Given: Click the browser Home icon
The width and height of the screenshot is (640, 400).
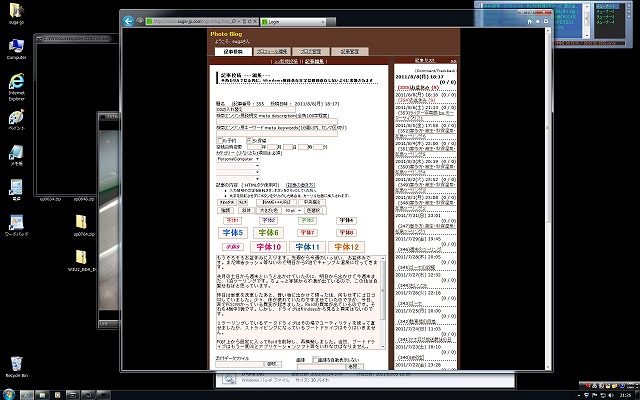Looking at the screenshot, I should click(x=529, y=22).
